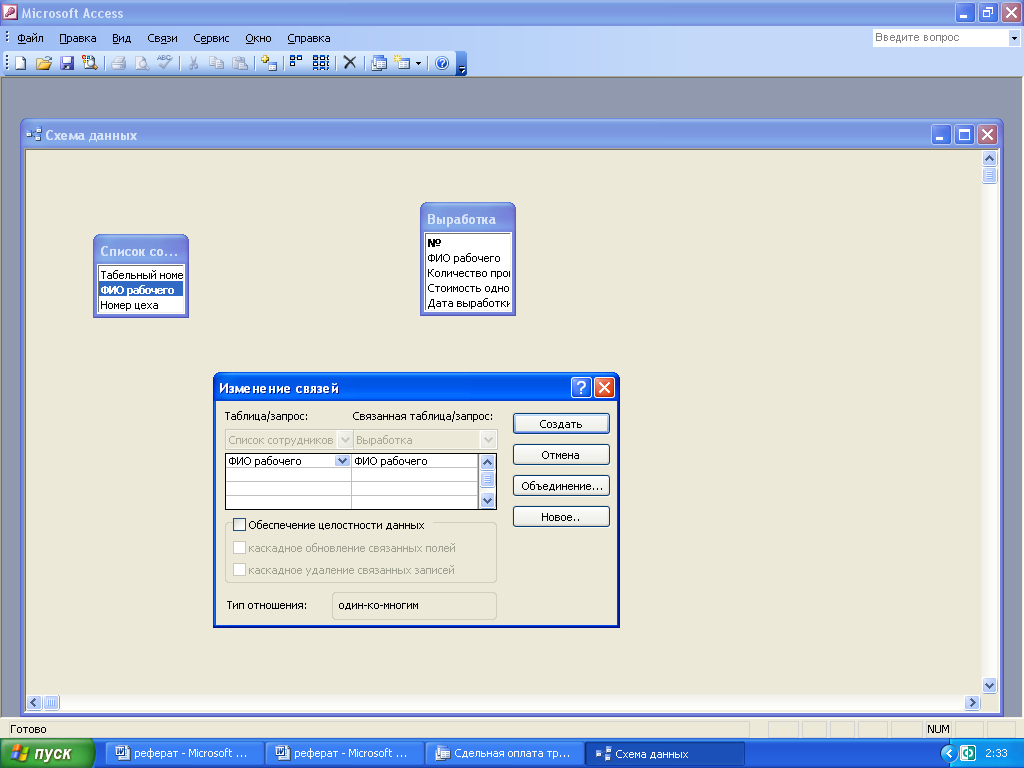Click the один-ко-многим relationship type field
Viewport: 1024px width, 768px height.
pos(414,605)
